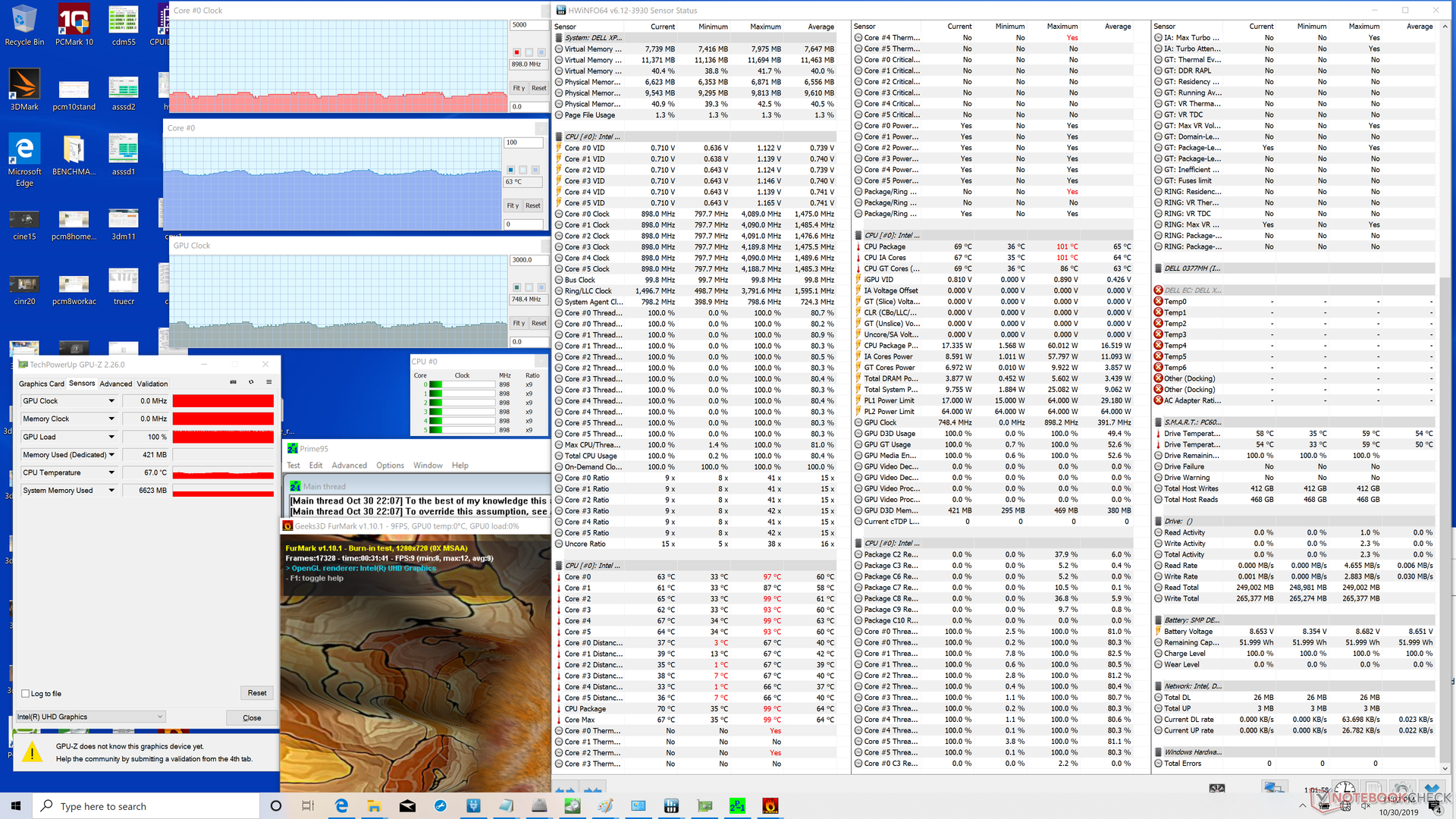Open Intel(R) UHD Graphics device selector

click(91, 717)
